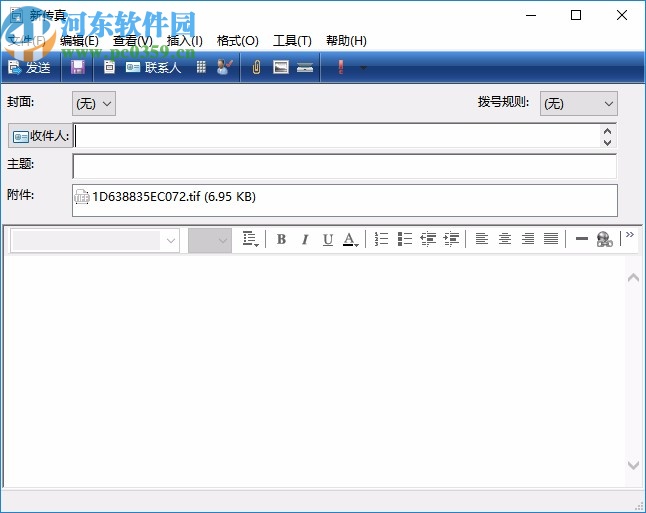Insert a hyperlink with the globe icon

(x=604, y=239)
